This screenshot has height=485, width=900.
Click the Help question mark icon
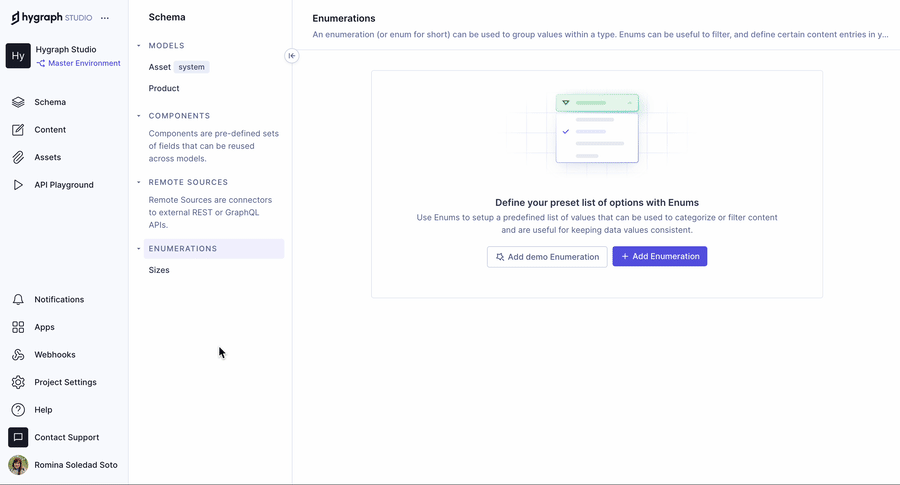pos(18,410)
